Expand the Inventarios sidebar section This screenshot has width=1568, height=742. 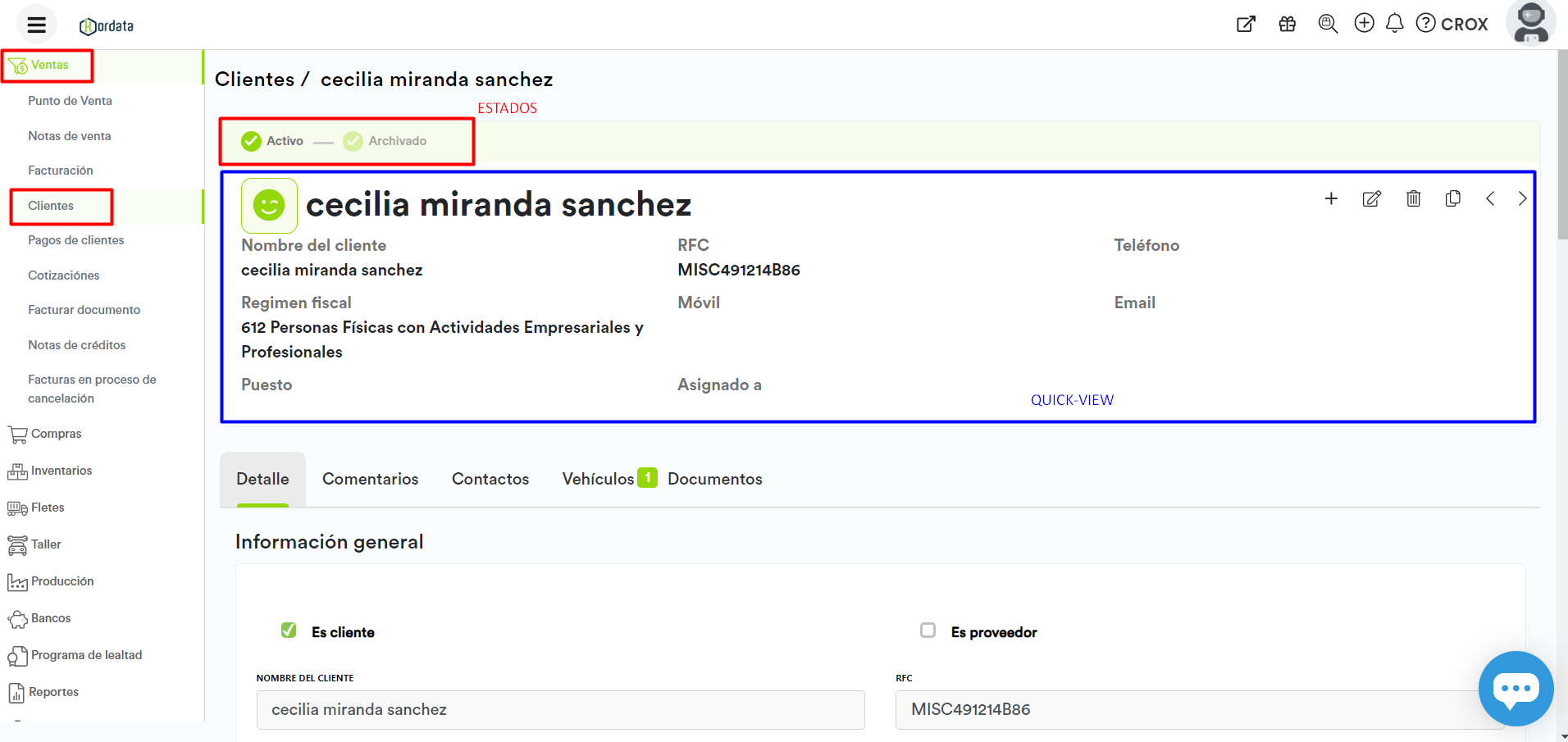[61, 471]
